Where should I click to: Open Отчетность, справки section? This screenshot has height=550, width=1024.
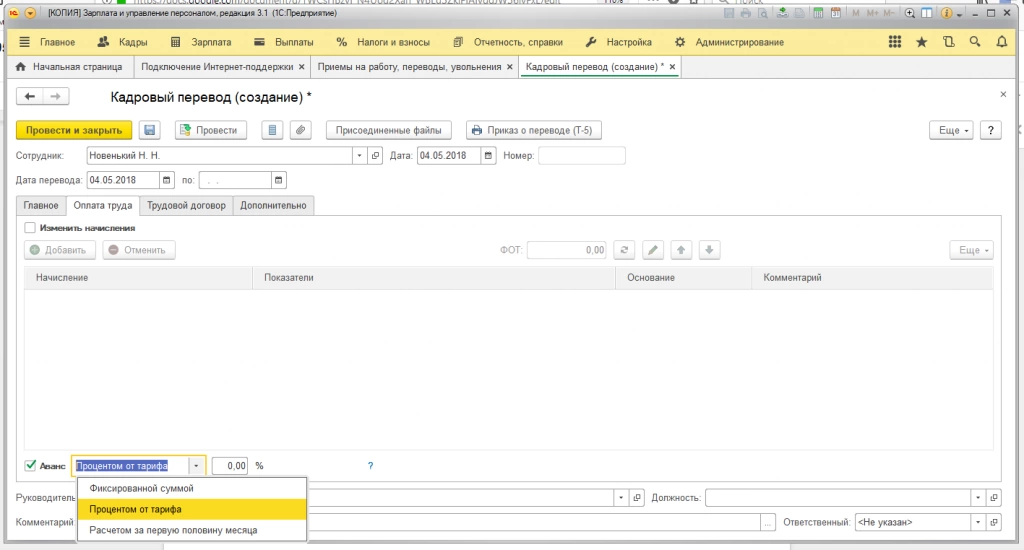click(x=508, y=42)
